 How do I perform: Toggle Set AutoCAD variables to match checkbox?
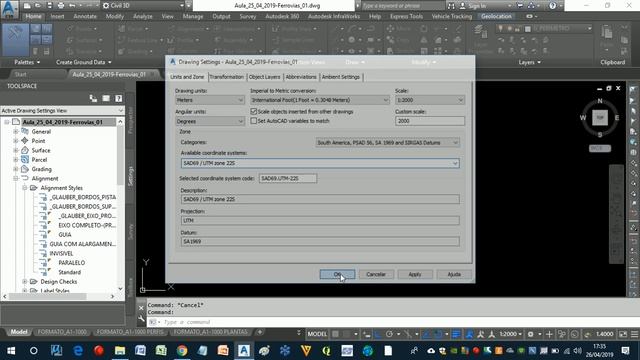253,121
